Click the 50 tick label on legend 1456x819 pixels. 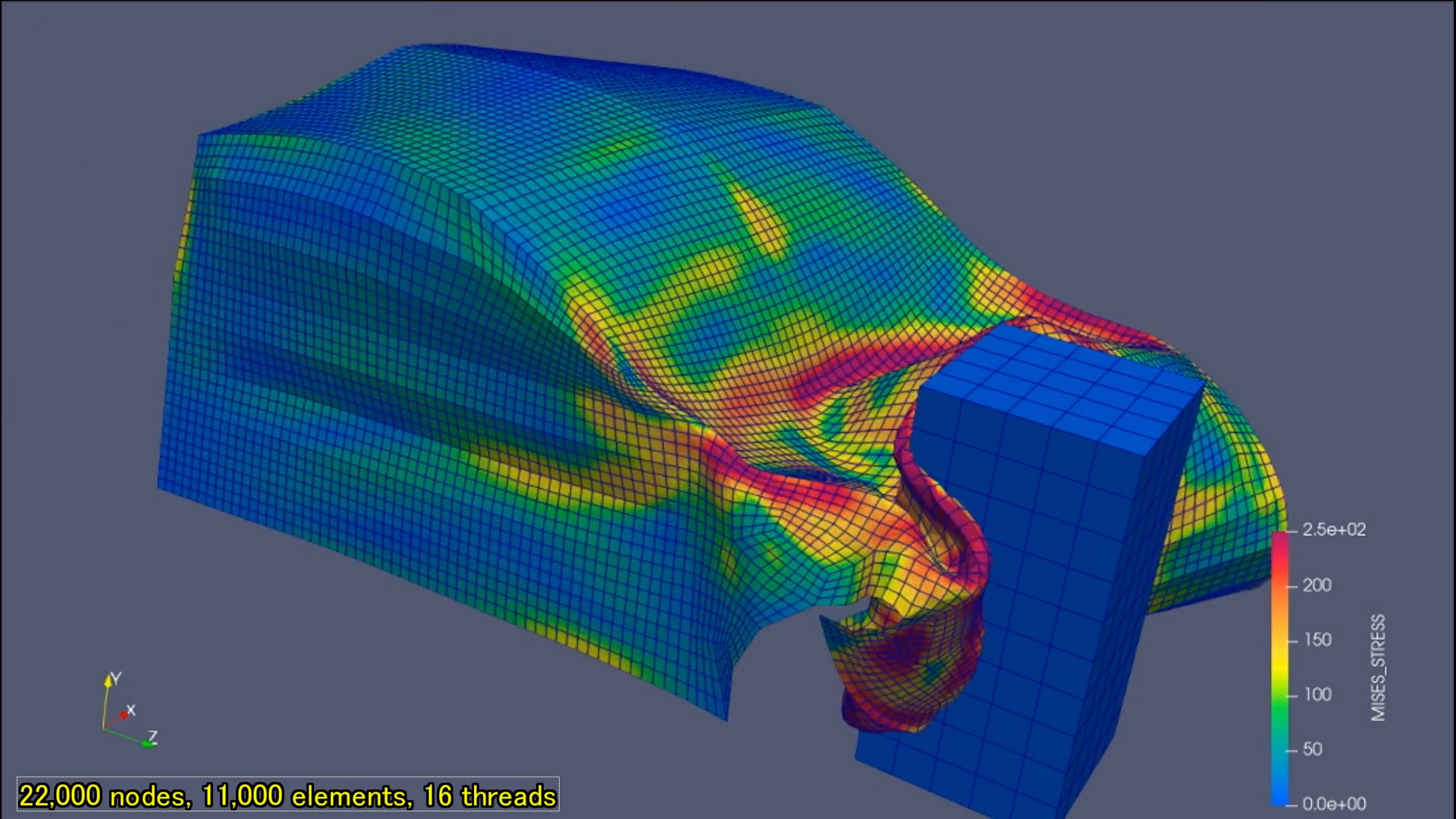tap(1312, 749)
